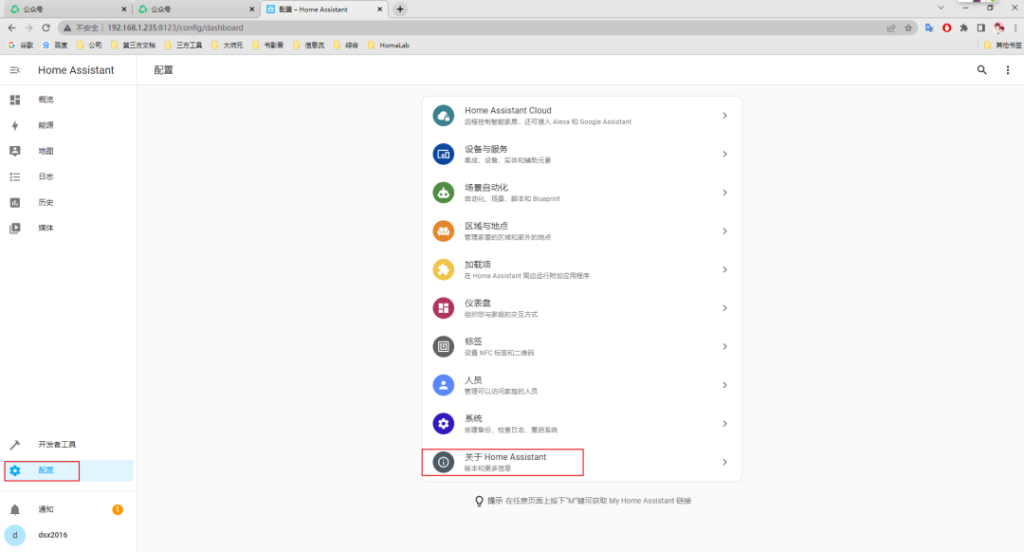Expand the 设备与服务 row chevron
This screenshot has height=552, width=1024.
[725, 154]
